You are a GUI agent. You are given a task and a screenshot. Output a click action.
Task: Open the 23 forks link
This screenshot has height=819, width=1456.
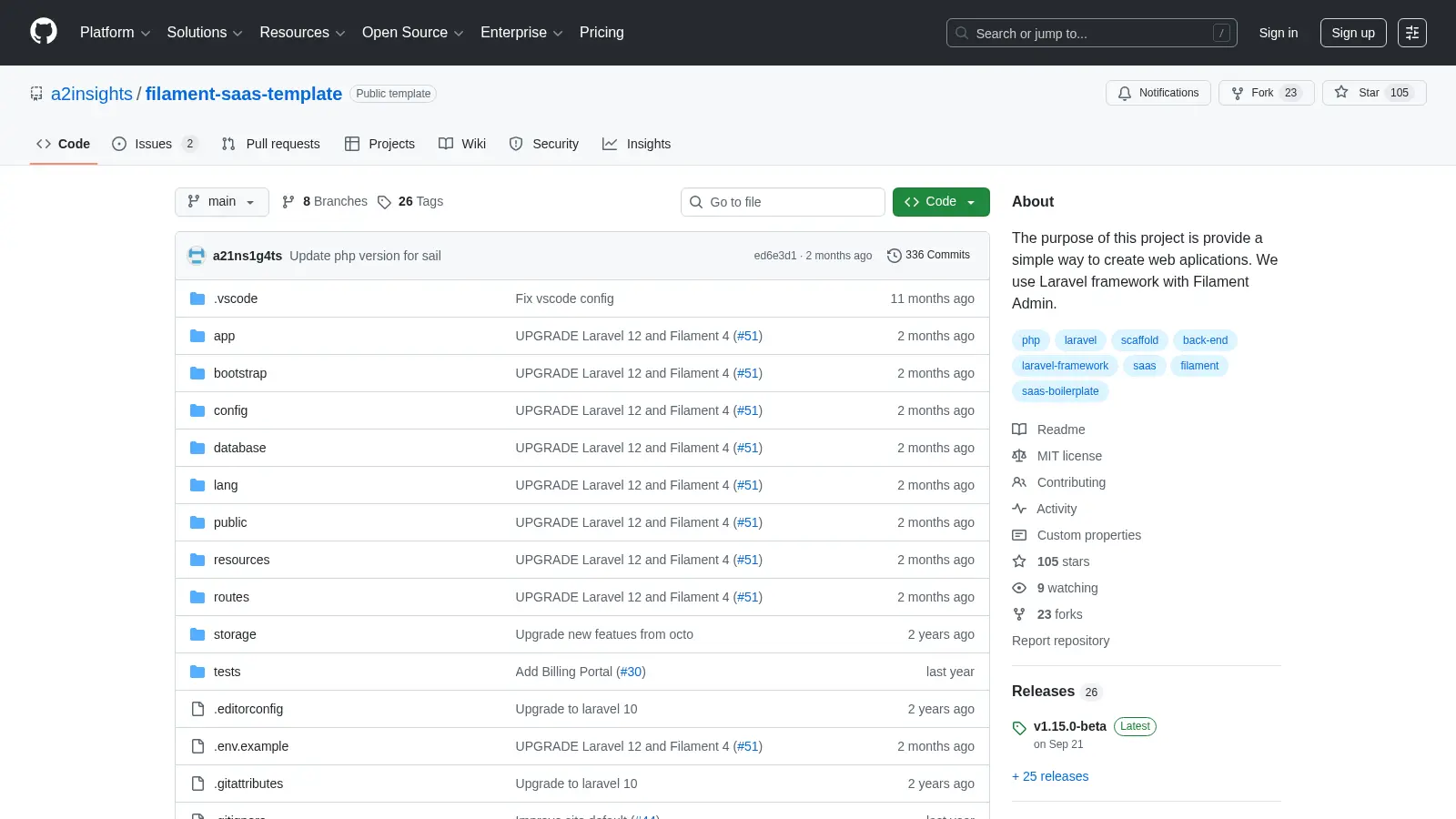[x=1059, y=614]
